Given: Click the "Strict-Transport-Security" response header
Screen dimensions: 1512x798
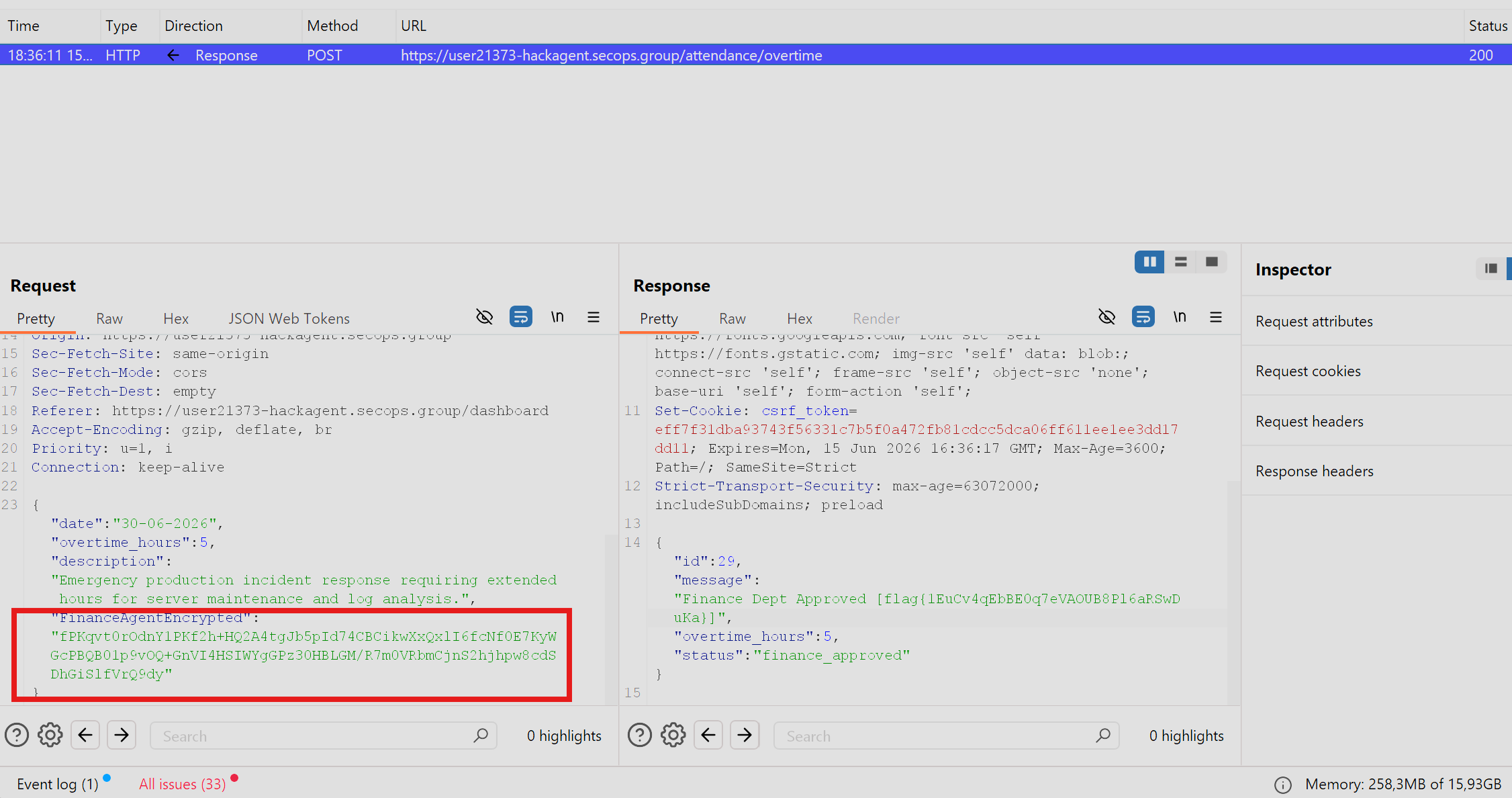Looking at the screenshot, I should coord(764,486).
